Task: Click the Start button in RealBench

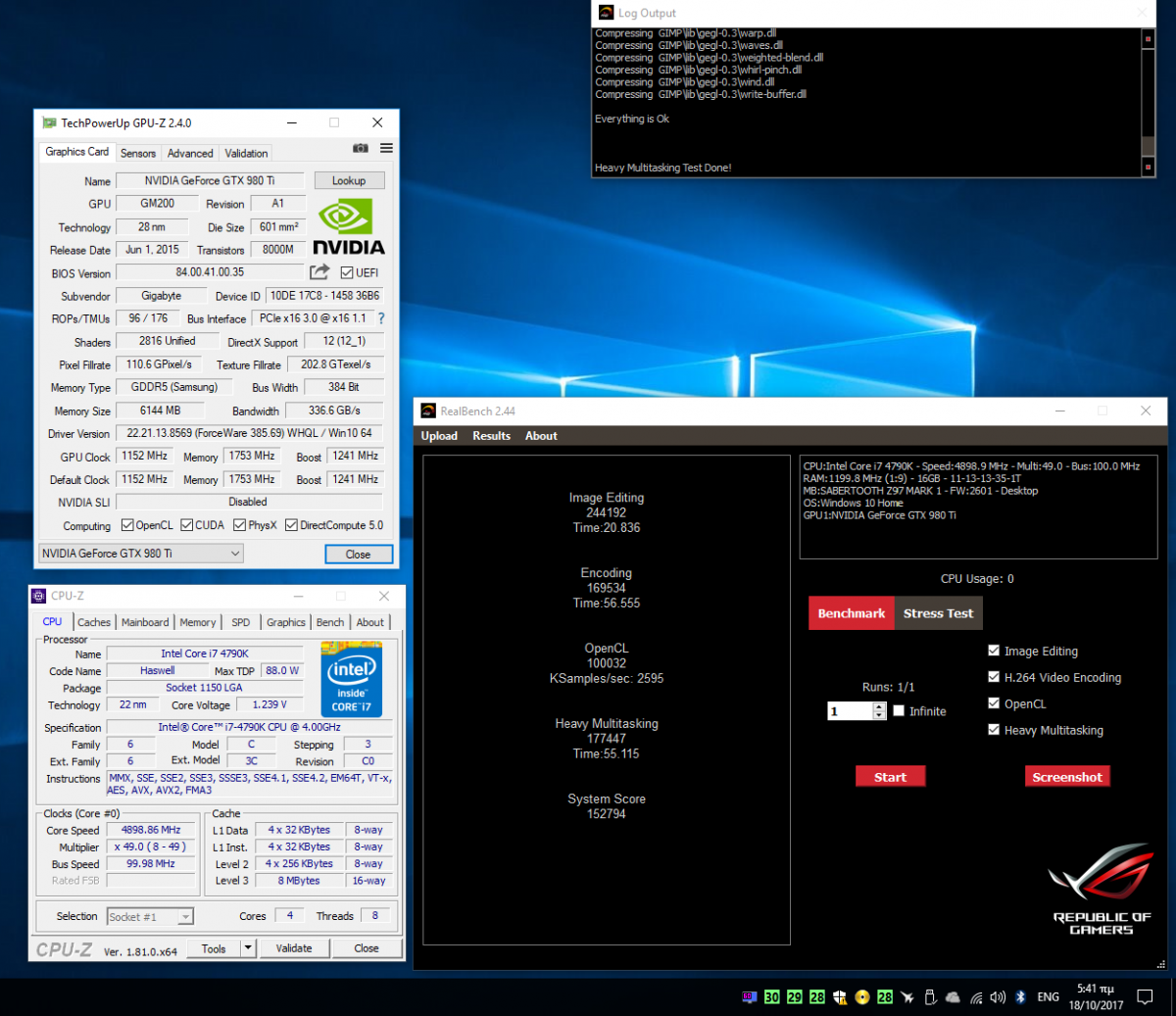Action: click(x=890, y=777)
